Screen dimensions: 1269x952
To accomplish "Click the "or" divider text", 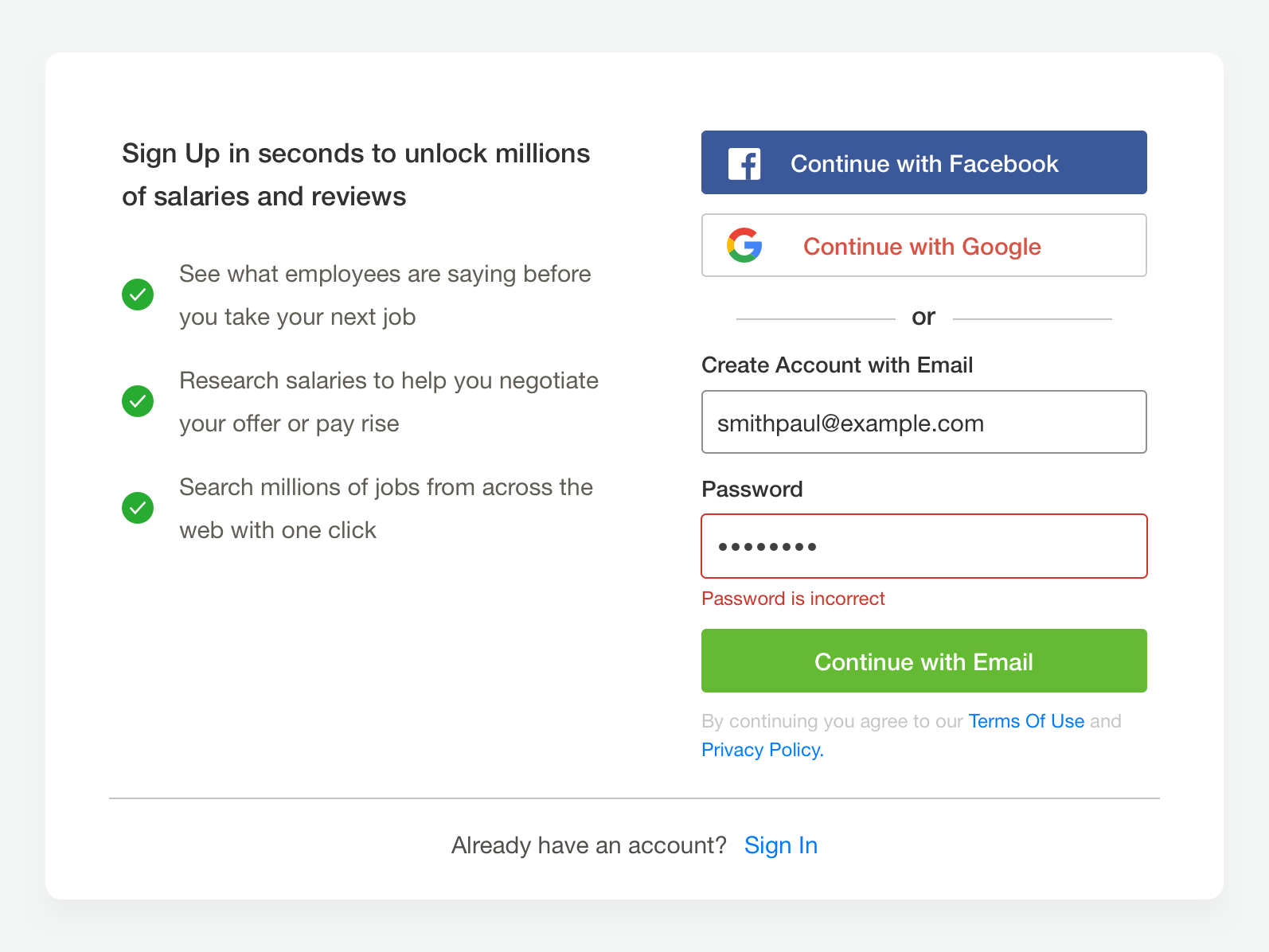I will click(x=923, y=318).
